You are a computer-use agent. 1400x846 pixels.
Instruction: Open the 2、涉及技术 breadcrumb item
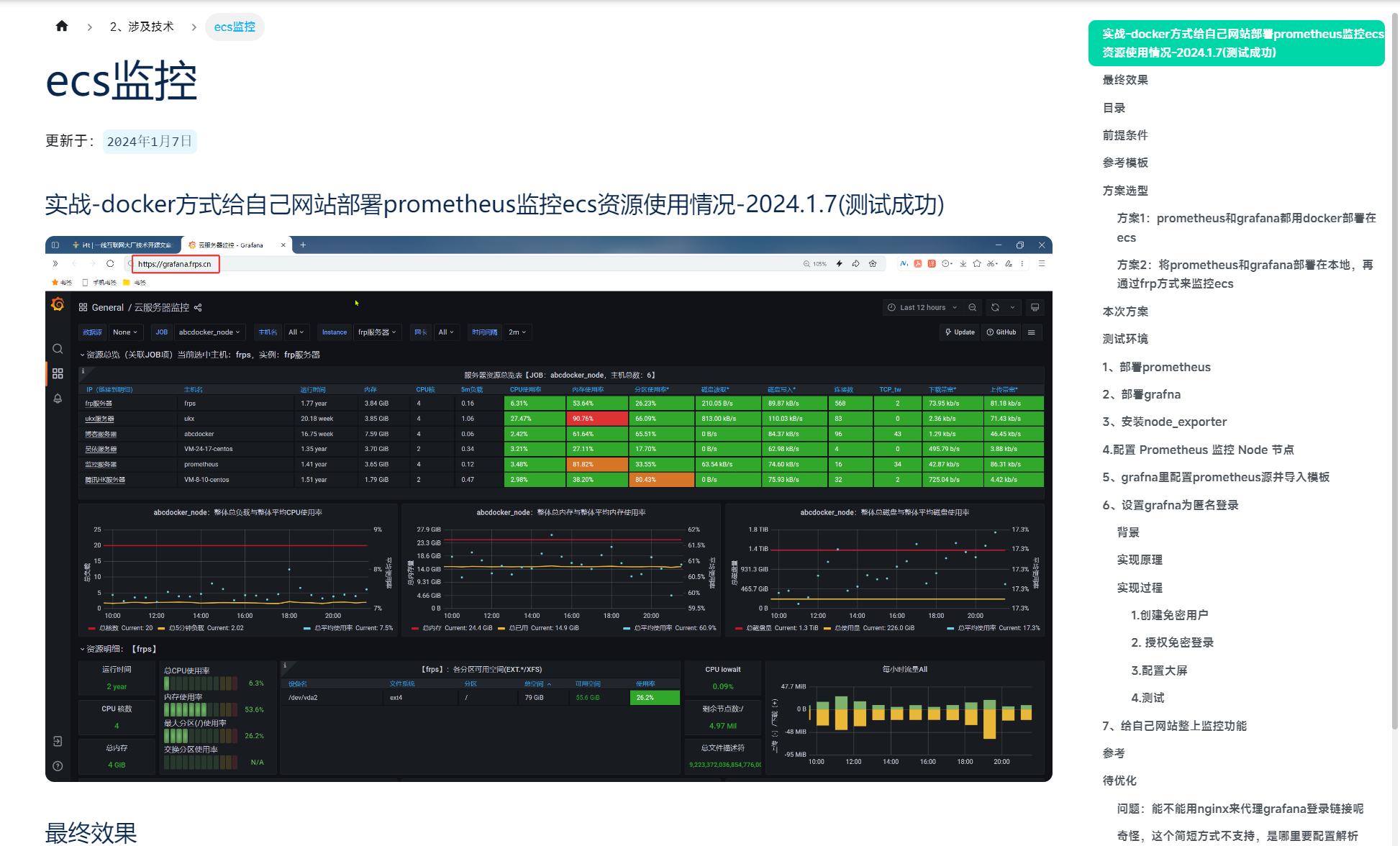[142, 27]
